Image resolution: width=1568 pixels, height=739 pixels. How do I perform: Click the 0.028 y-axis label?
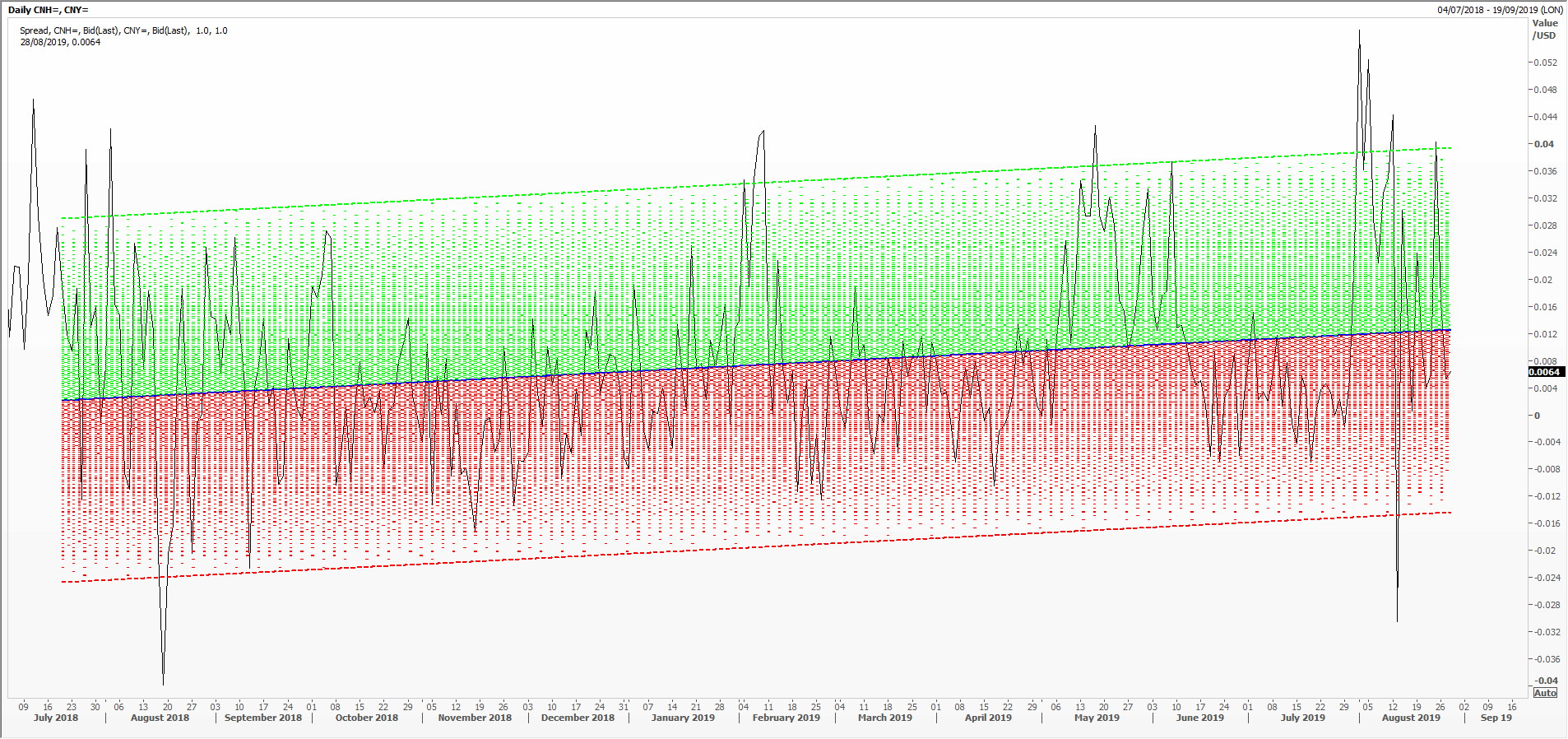(1544, 225)
